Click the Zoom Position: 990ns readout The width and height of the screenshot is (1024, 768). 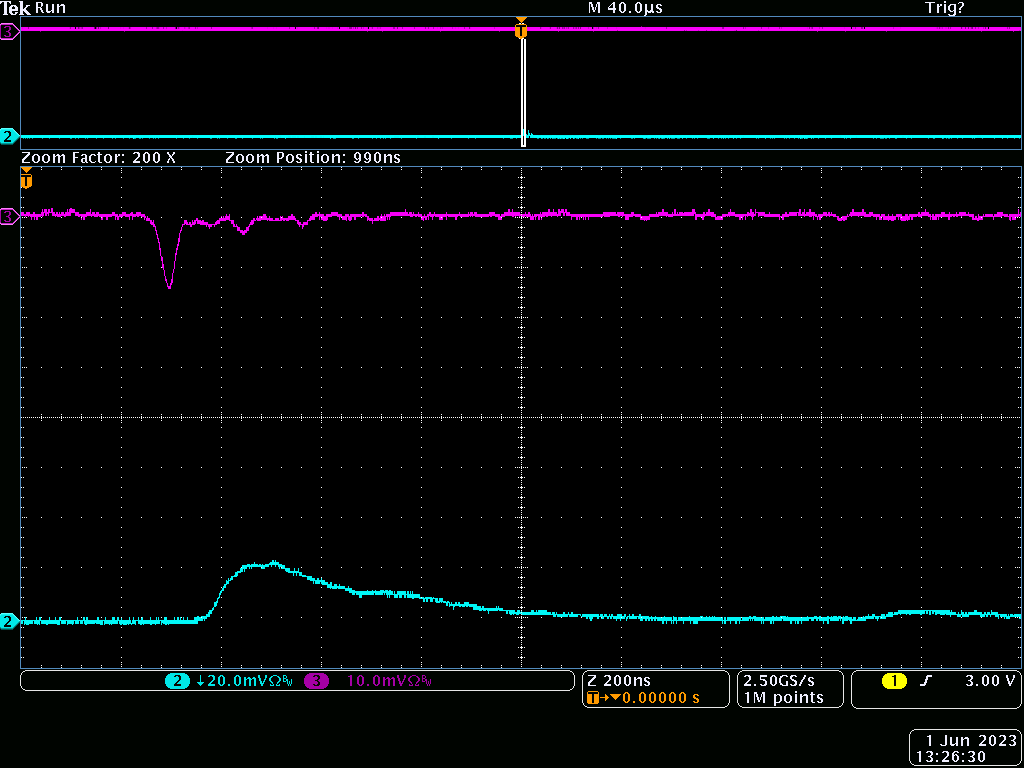pyautogui.click(x=313, y=157)
